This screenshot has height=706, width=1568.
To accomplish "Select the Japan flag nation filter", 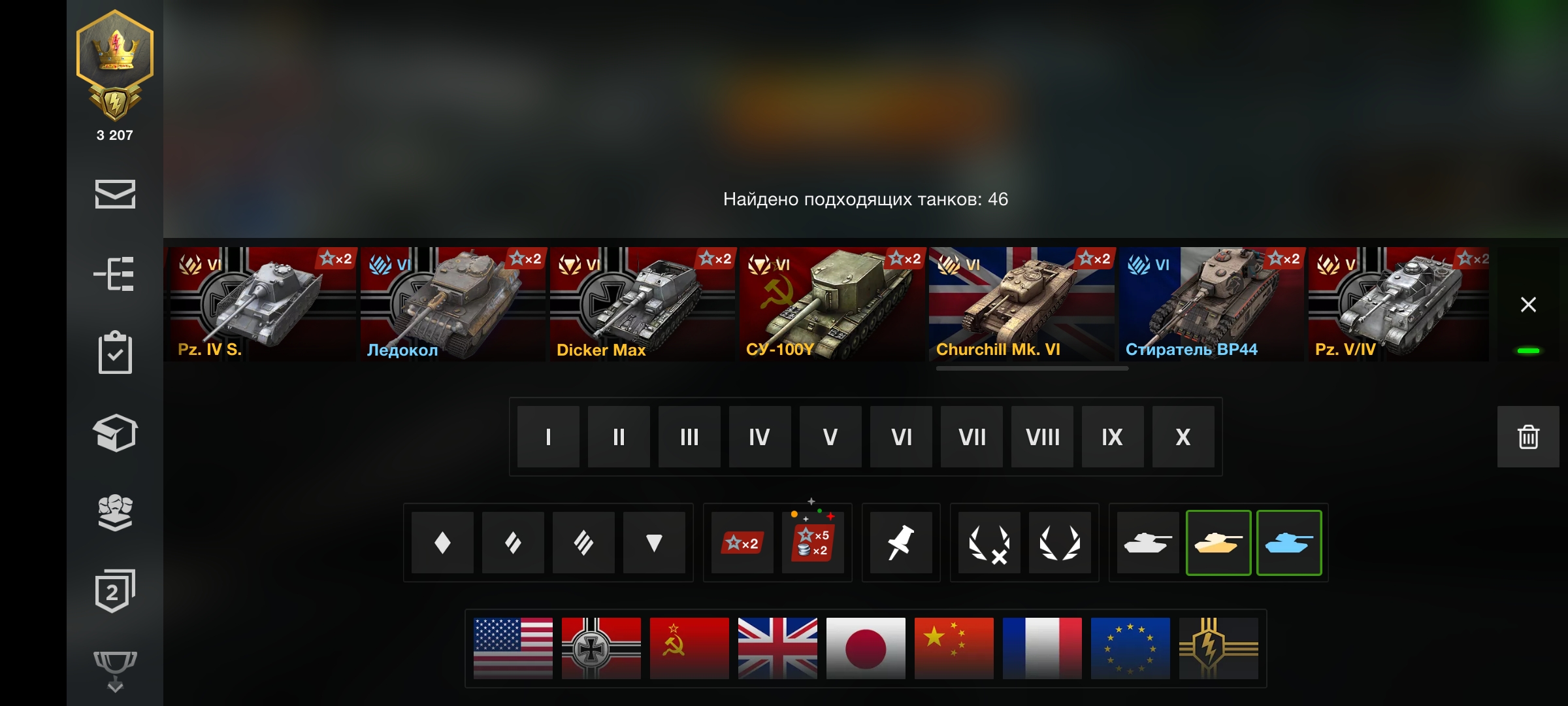I will pyautogui.click(x=866, y=648).
